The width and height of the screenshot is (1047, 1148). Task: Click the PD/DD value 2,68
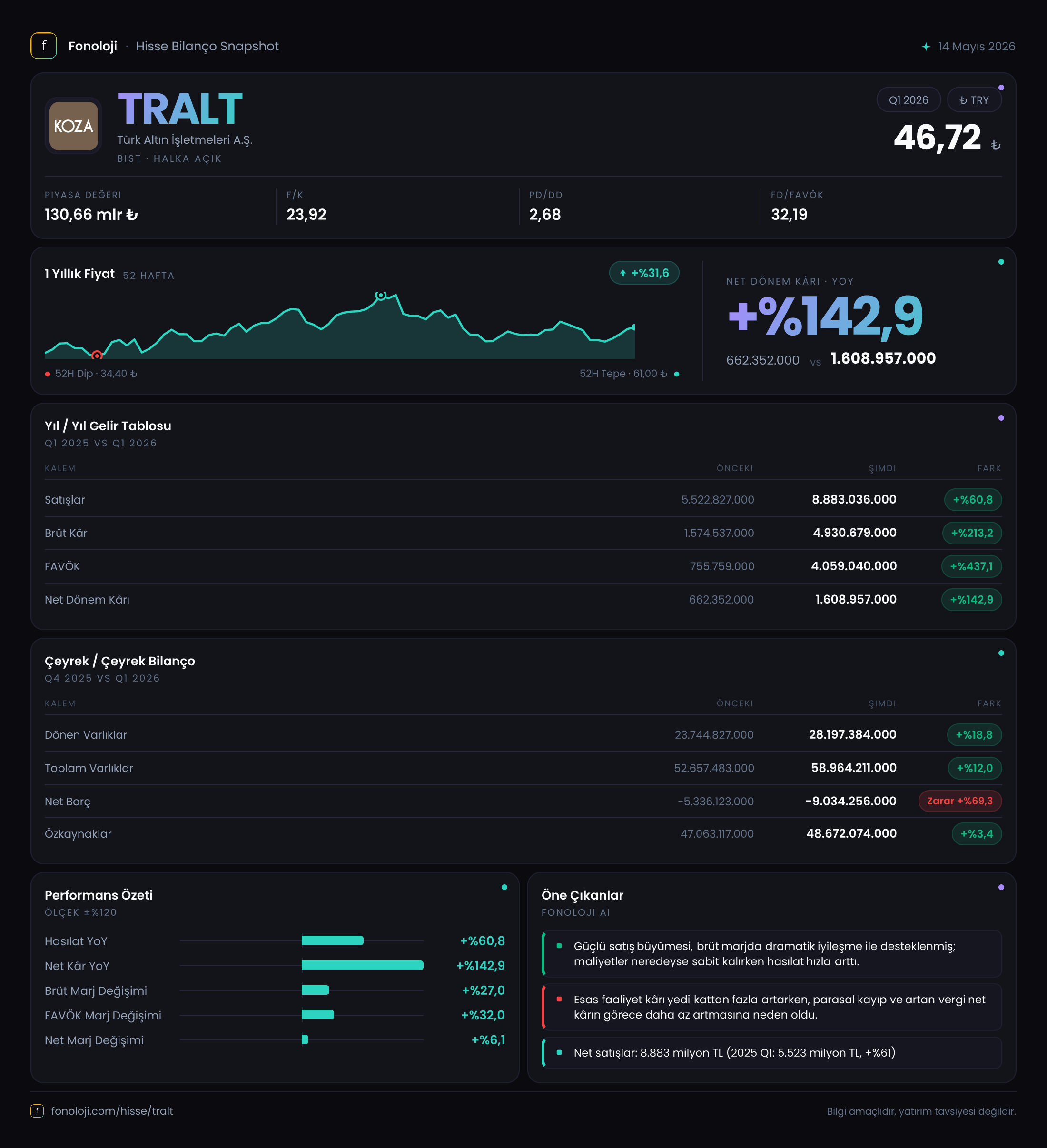tap(545, 215)
